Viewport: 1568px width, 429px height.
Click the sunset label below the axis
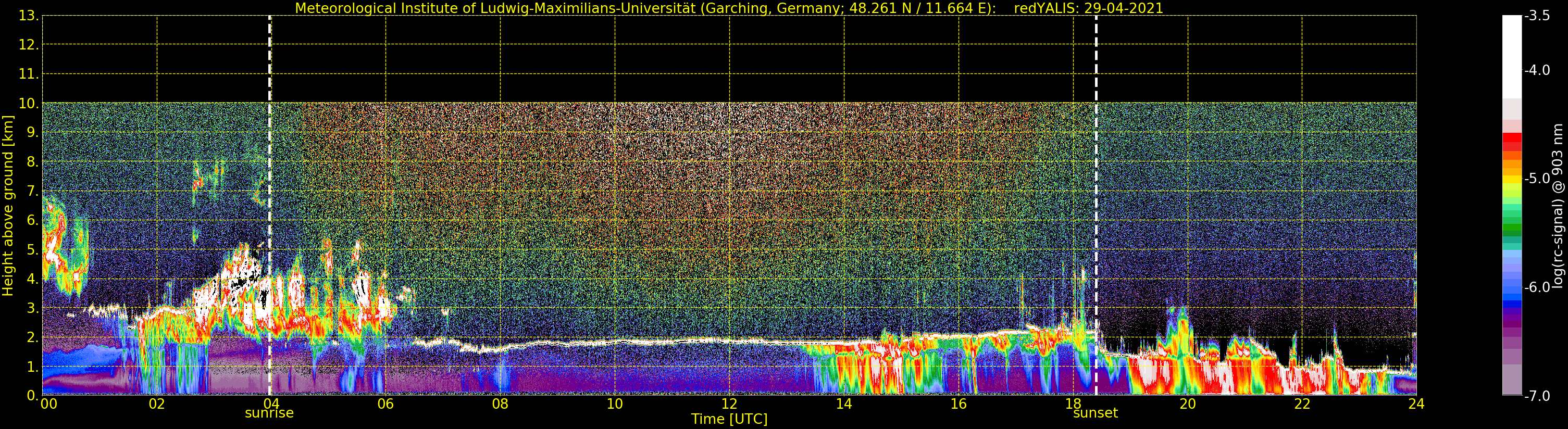(x=1095, y=412)
